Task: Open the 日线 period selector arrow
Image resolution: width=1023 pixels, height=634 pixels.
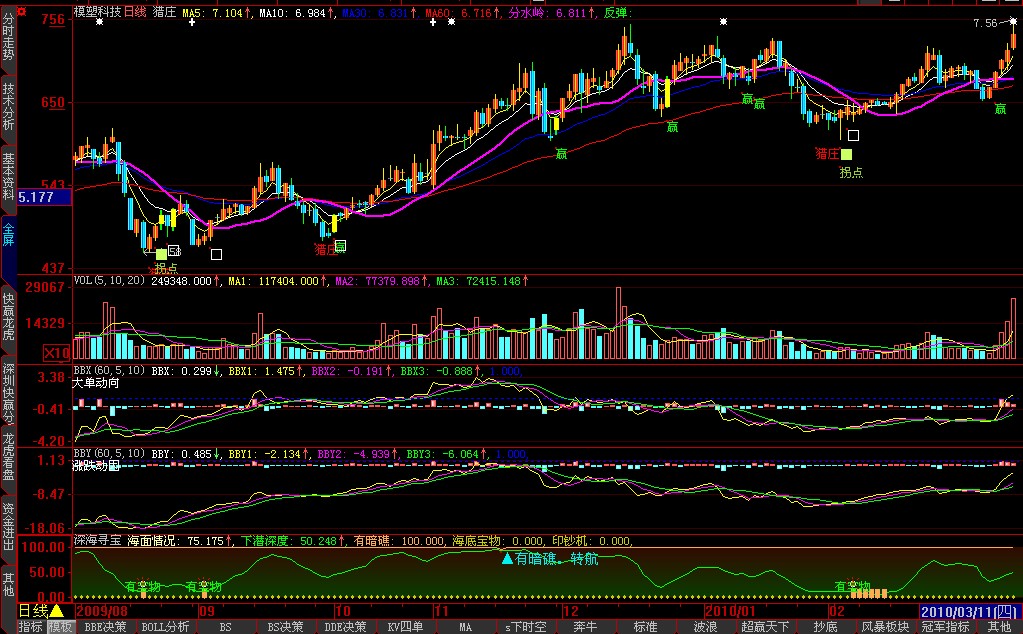Action: tap(57, 611)
